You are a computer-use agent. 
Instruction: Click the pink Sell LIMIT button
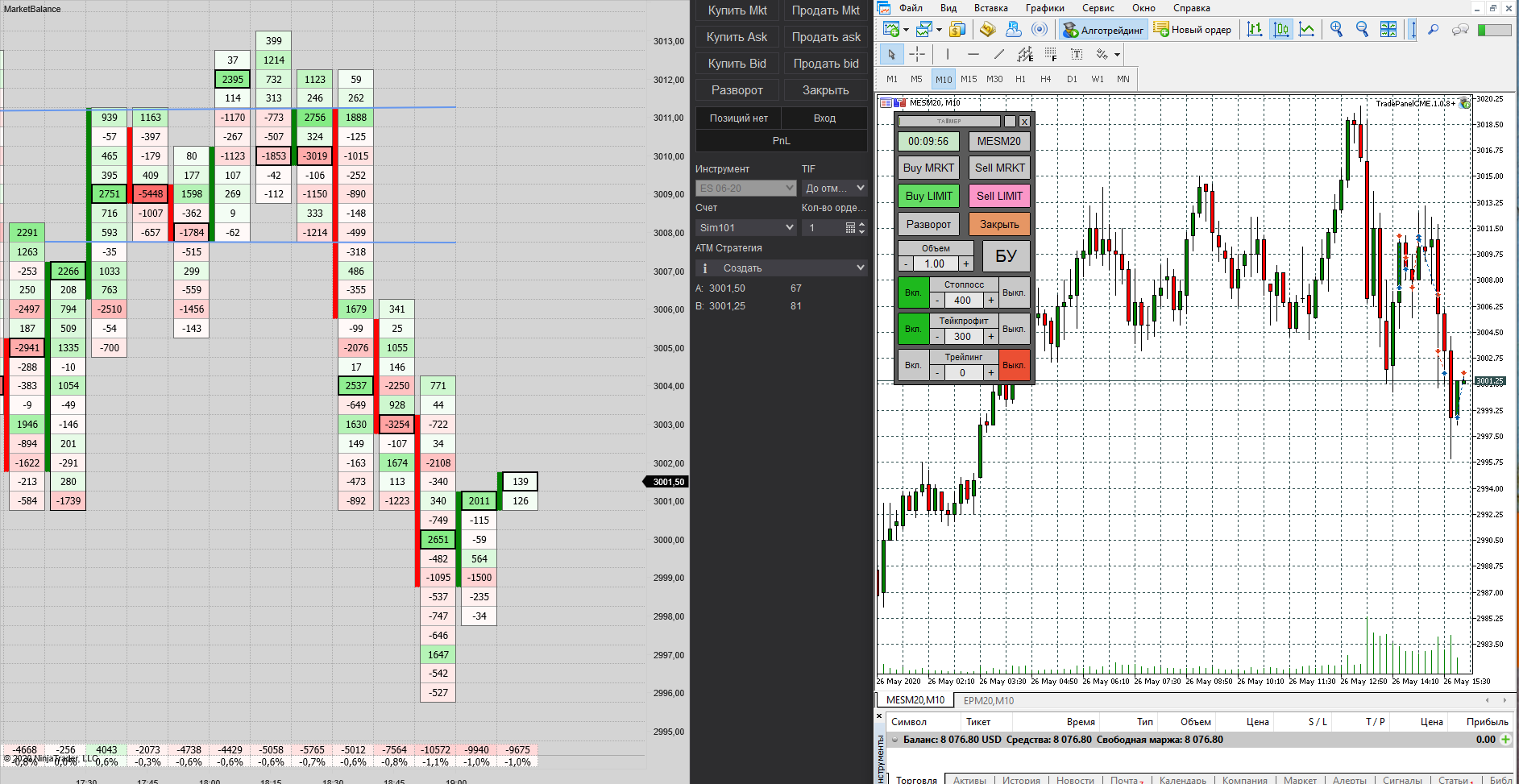(999, 196)
